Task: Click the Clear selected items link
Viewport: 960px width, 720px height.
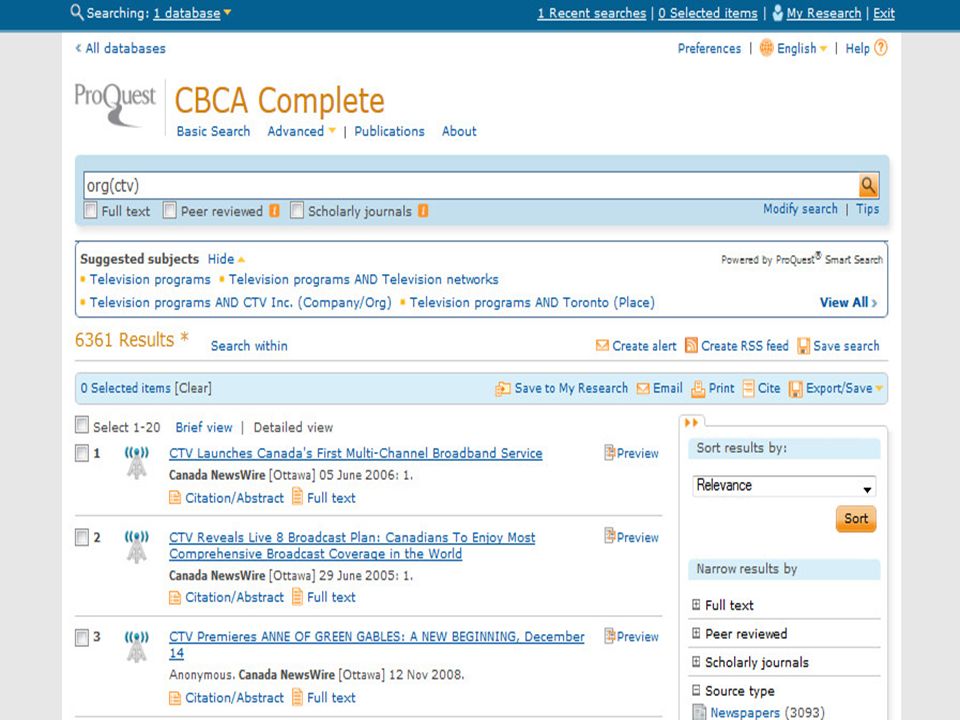Action: (x=193, y=388)
